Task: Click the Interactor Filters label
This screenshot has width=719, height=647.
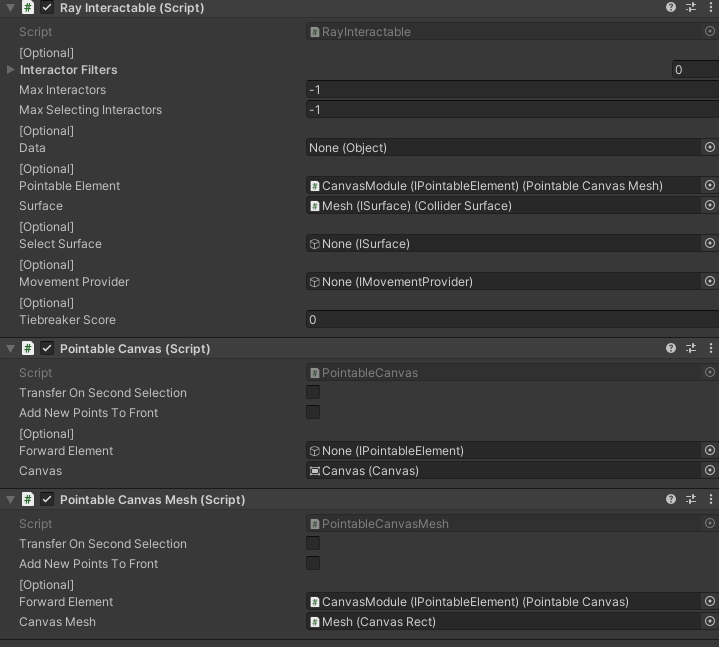Action: point(68,70)
